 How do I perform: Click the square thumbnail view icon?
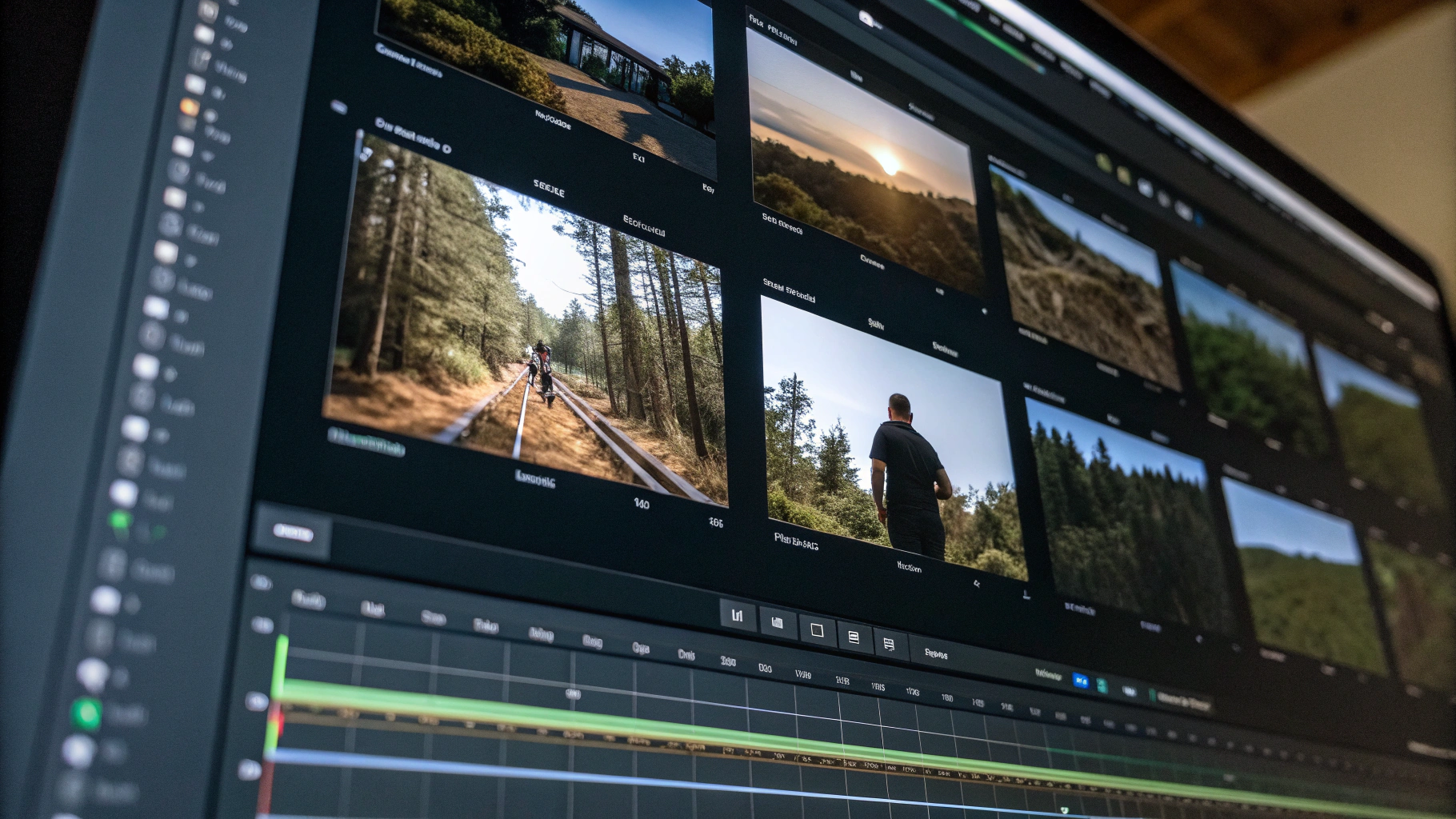point(815,631)
